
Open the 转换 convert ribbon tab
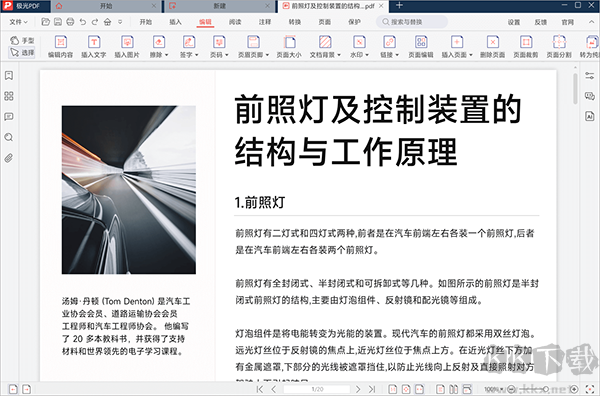(x=295, y=22)
